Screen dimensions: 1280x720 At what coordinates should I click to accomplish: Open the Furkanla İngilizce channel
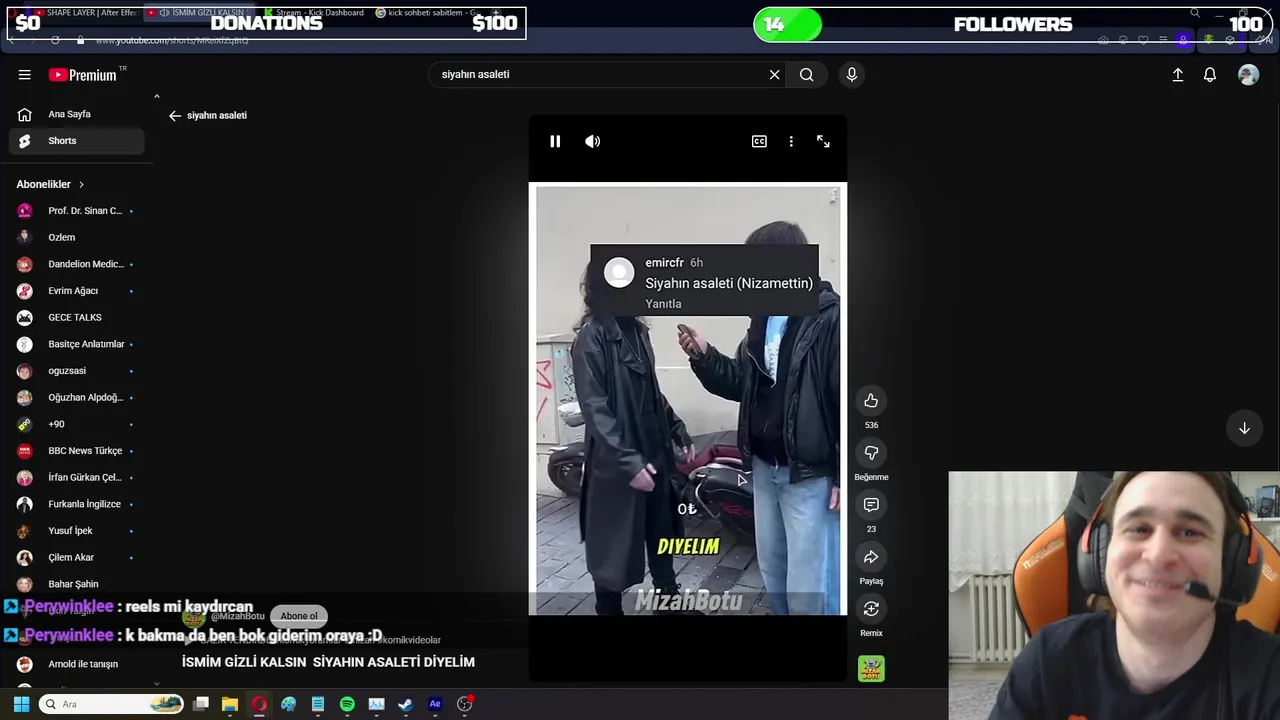pyautogui.click(x=76, y=504)
